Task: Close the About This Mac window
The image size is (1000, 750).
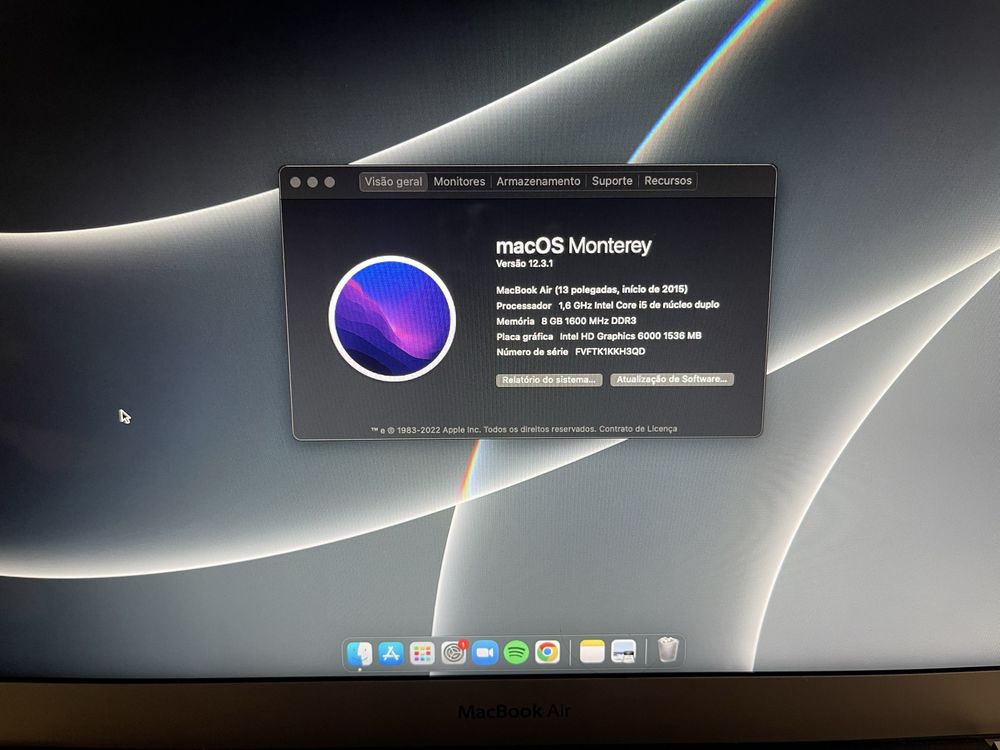Action: 295,182
